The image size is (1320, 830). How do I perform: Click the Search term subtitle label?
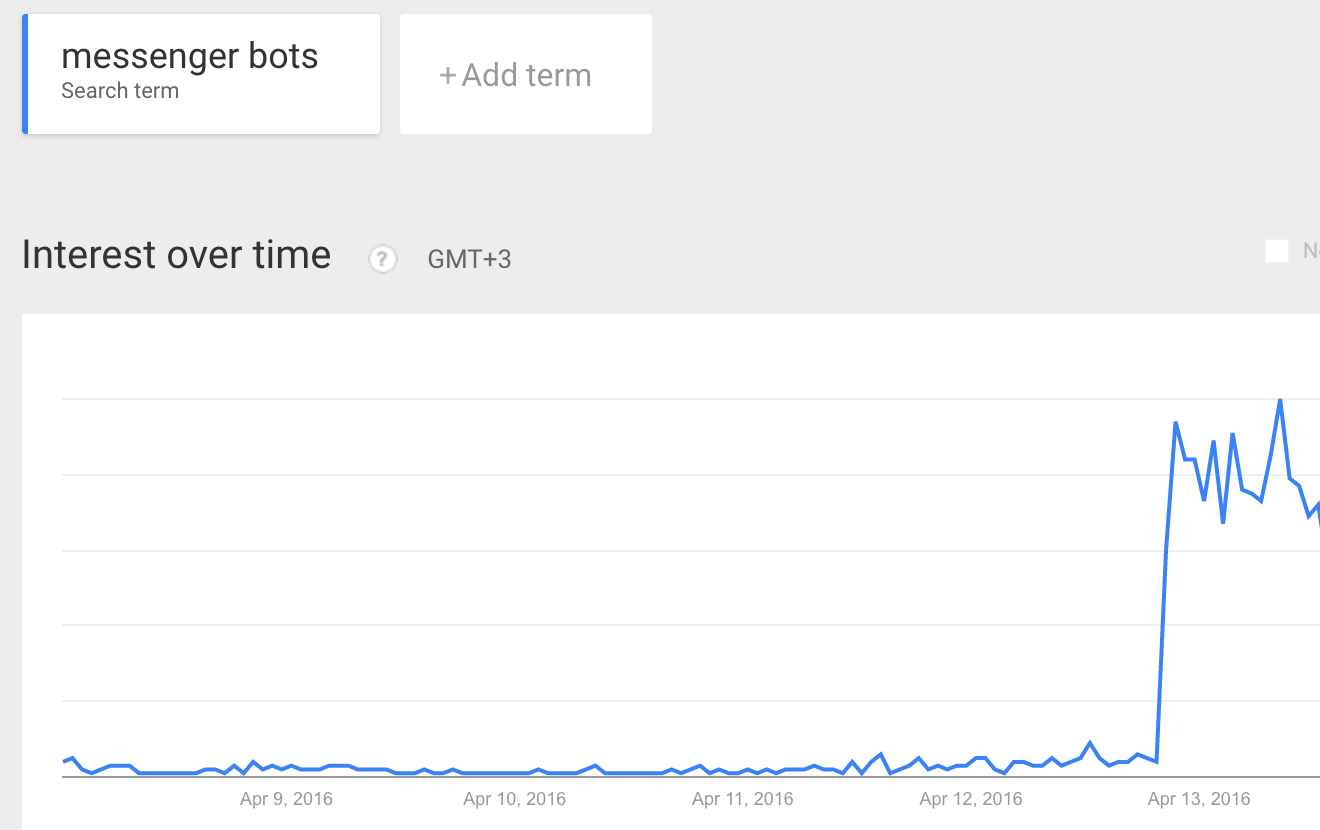pyautogui.click(x=120, y=91)
